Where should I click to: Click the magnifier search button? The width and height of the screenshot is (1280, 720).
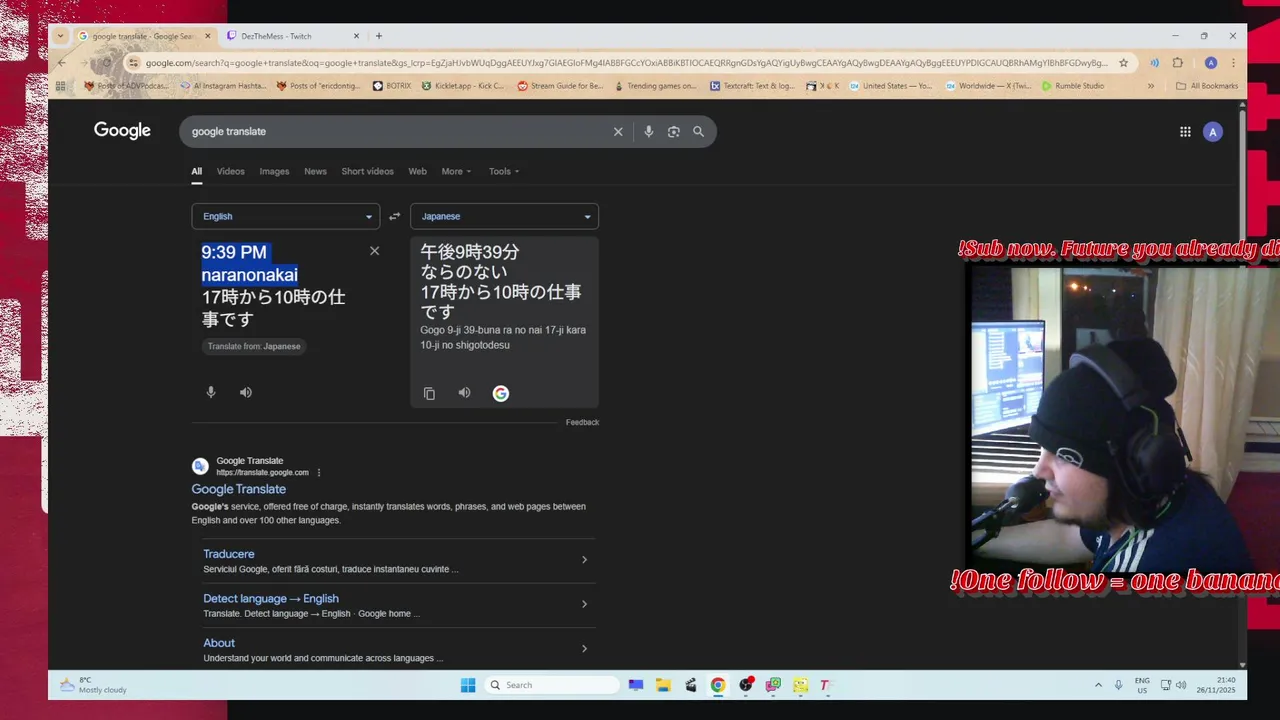click(x=698, y=131)
